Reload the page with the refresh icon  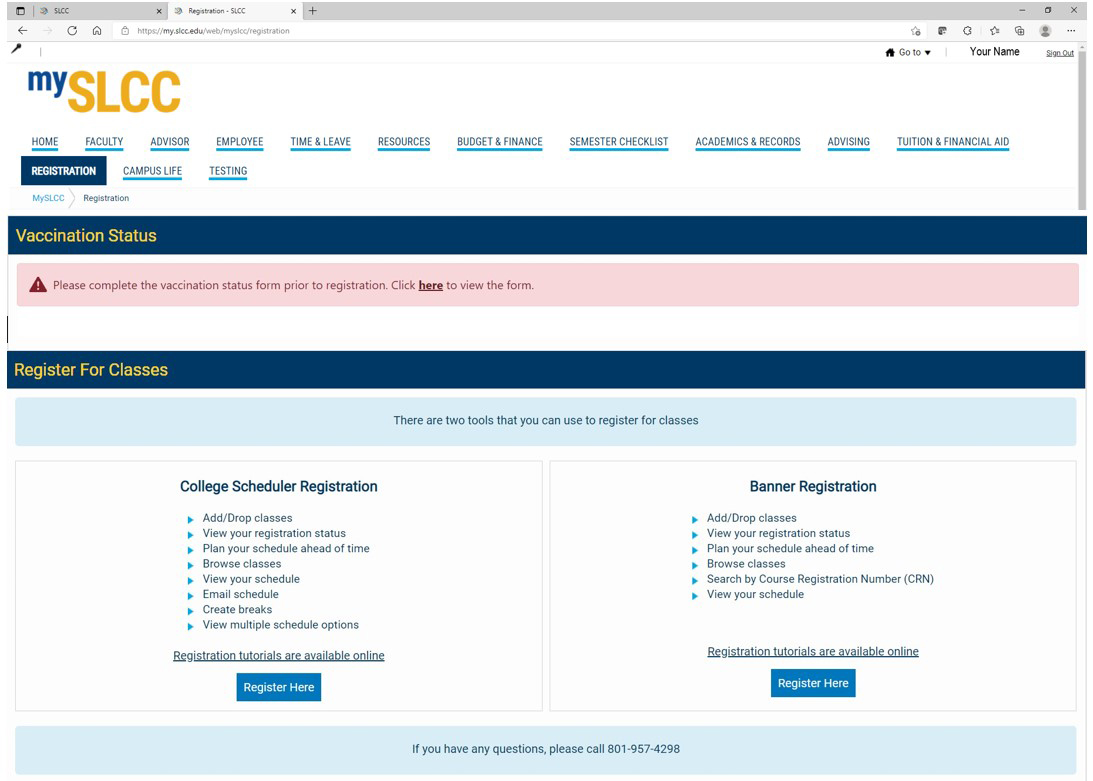tap(72, 31)
